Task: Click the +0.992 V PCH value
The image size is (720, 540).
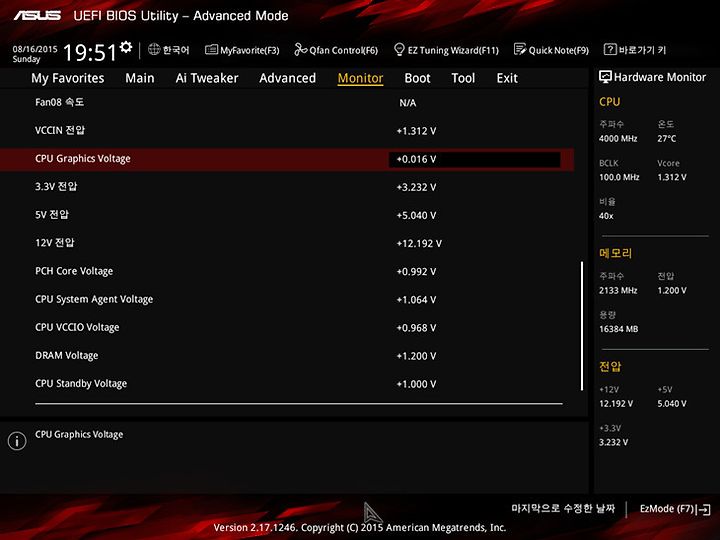Action: (x=416, y=272)
